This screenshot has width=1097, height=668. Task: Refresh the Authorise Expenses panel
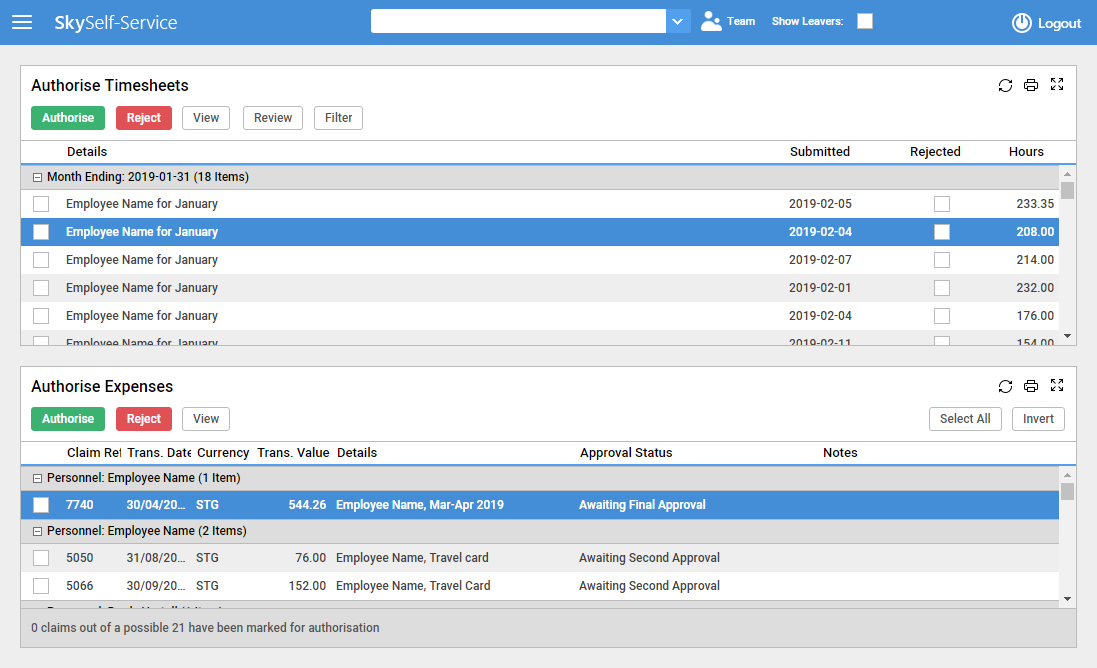[x=1005, y=386]
